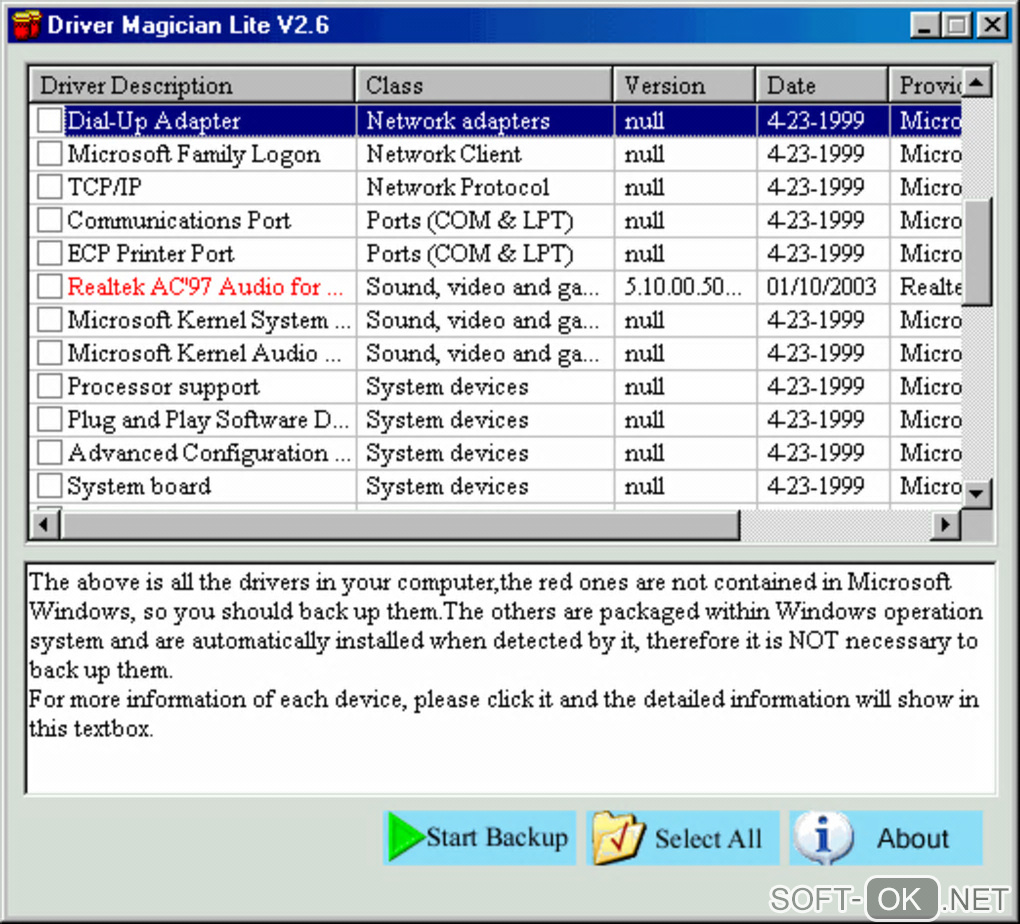This screenshot has height=924, width=1020.
Task: Click the Select All button label
Action: tap(708, 839)
